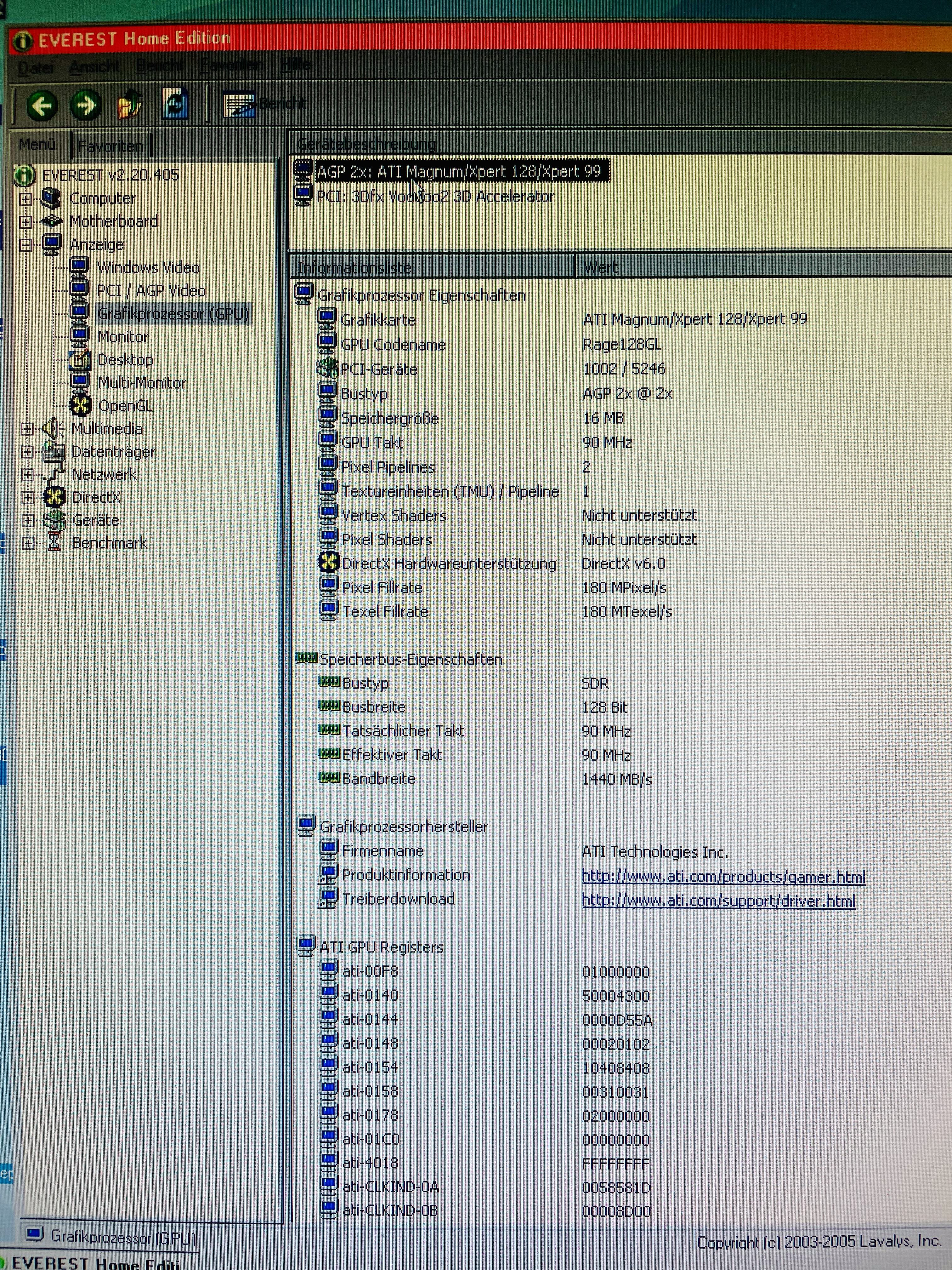Image resolution: width=952 pixels, height=1270 pixels.
Task: Expand the Netzwerk tree node
Action: 27,475
